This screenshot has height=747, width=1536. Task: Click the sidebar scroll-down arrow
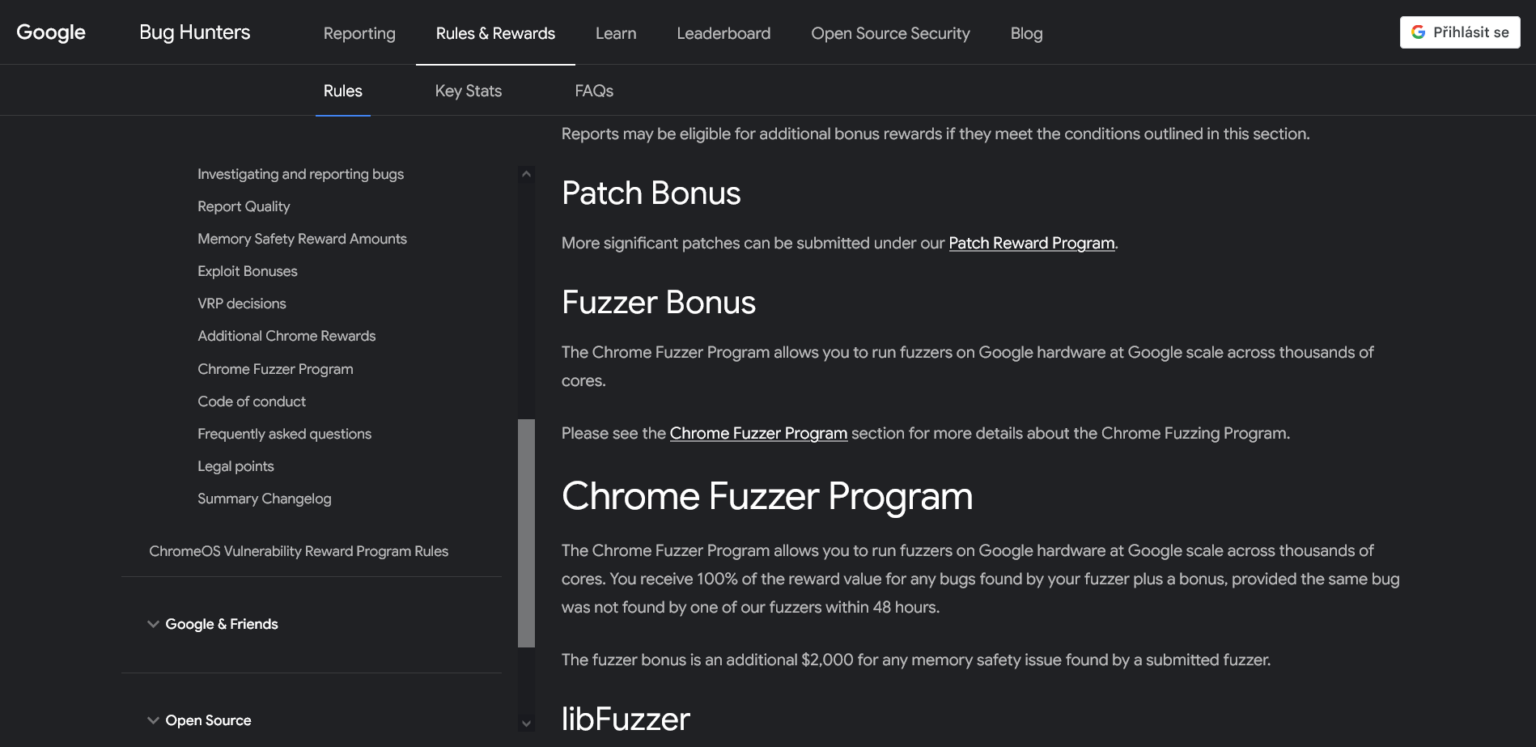526,722
